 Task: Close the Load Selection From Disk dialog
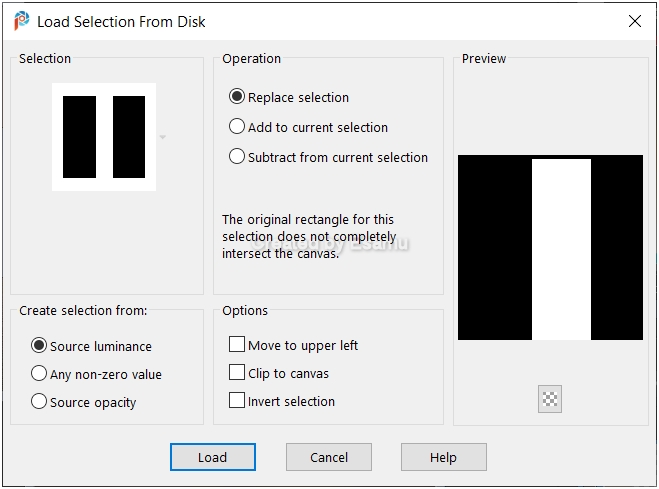tap(635, 21)
